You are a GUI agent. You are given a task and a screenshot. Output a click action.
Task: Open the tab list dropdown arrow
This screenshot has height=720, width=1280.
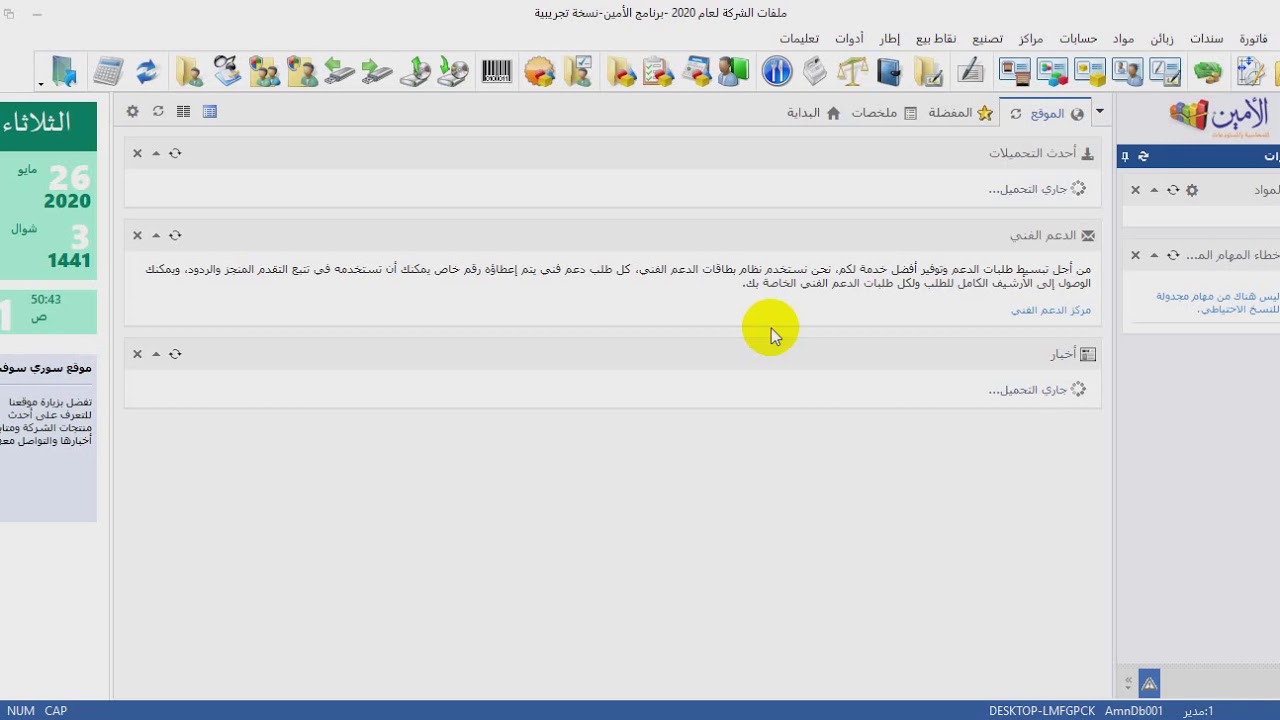tap(1100, 112)
